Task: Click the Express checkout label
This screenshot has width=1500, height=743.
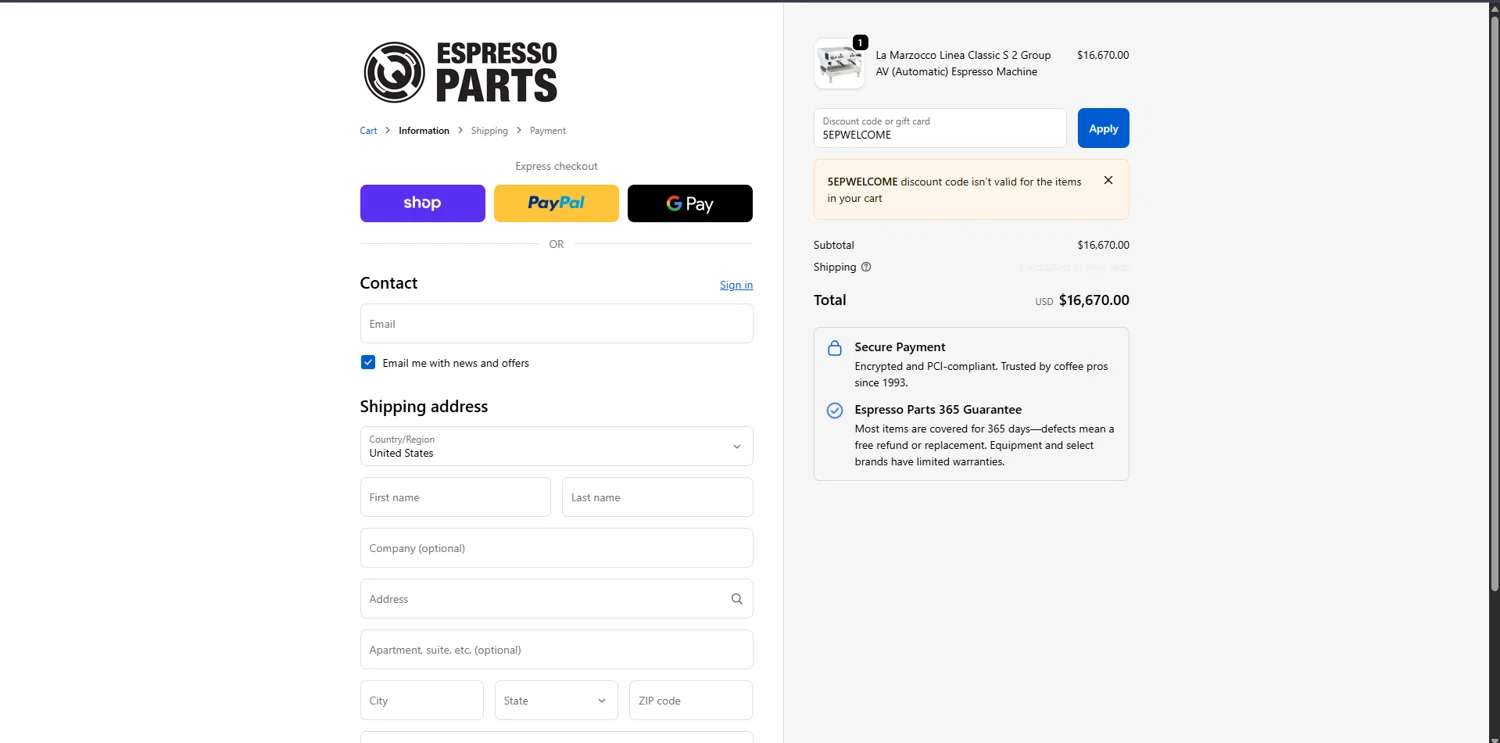Action: (556, 166)
